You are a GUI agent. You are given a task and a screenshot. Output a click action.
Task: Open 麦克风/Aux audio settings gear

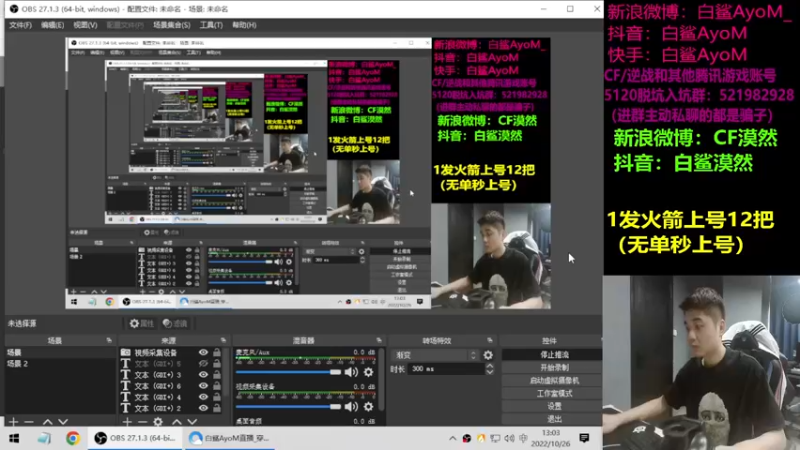368,372
